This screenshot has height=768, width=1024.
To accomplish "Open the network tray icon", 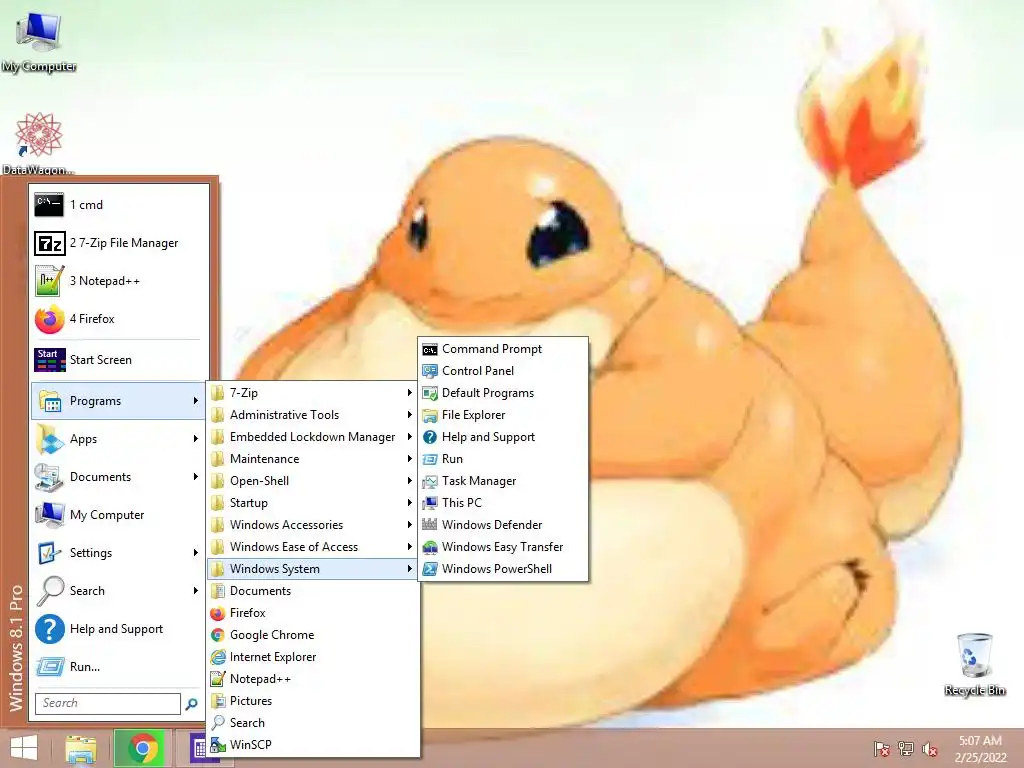I will click(x=905, y=749).
